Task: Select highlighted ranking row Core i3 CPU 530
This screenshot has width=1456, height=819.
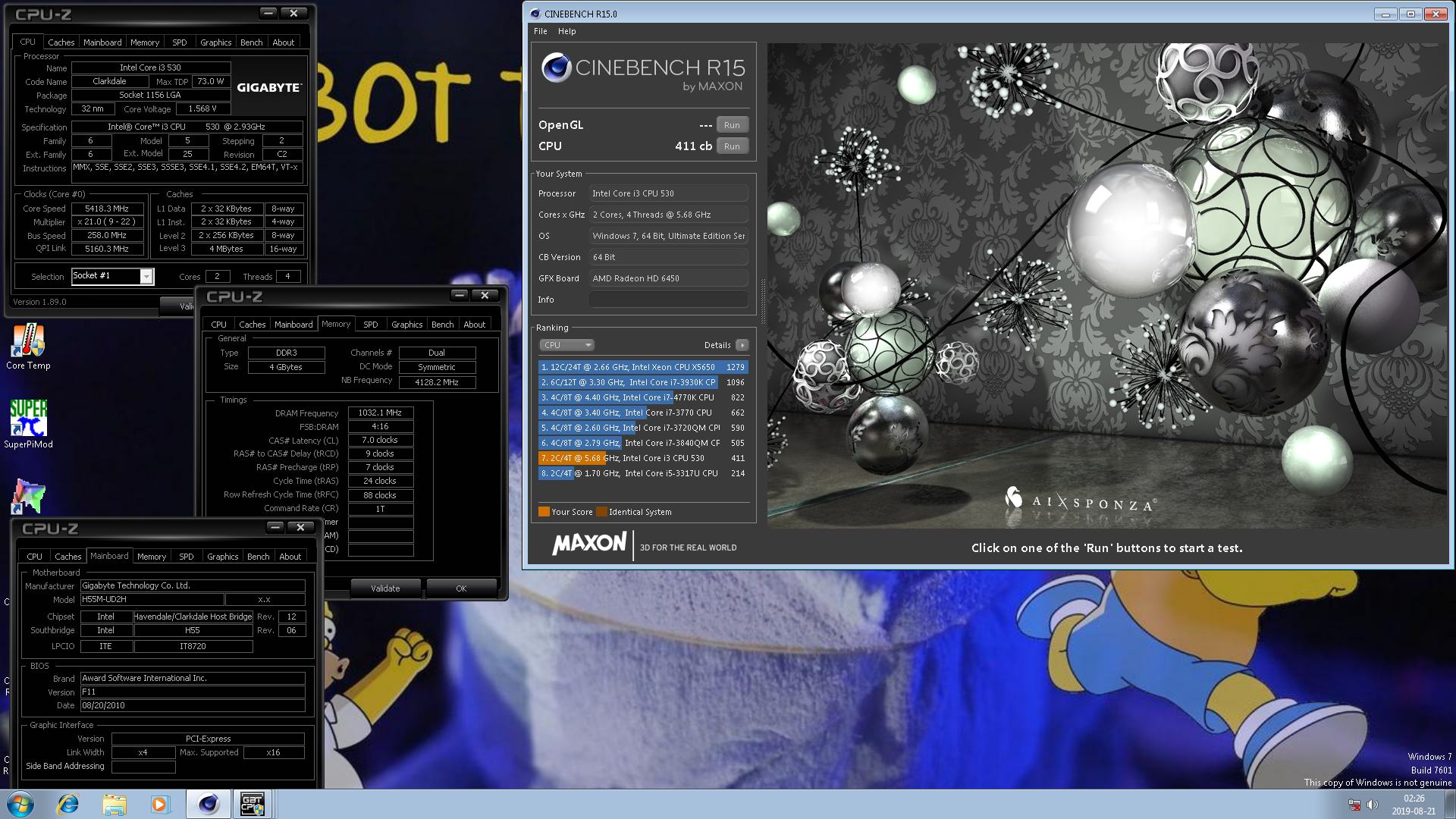Action: point(643,458)
